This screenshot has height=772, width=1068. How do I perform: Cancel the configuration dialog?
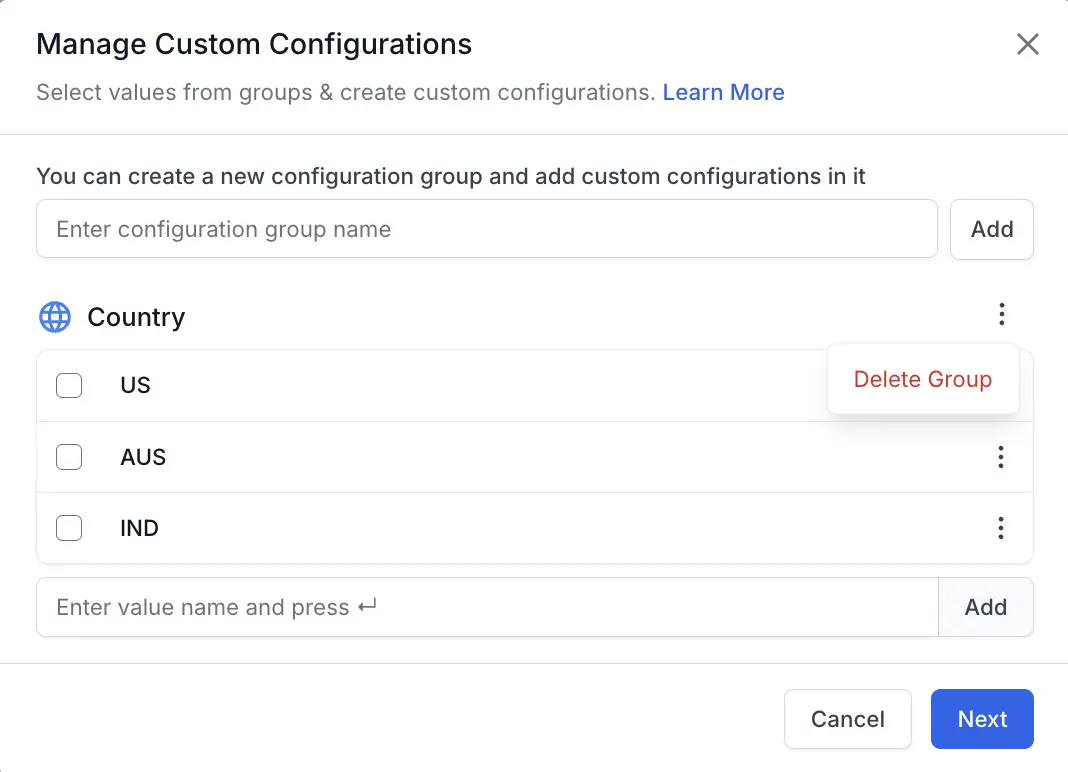[x=847, y=719]
